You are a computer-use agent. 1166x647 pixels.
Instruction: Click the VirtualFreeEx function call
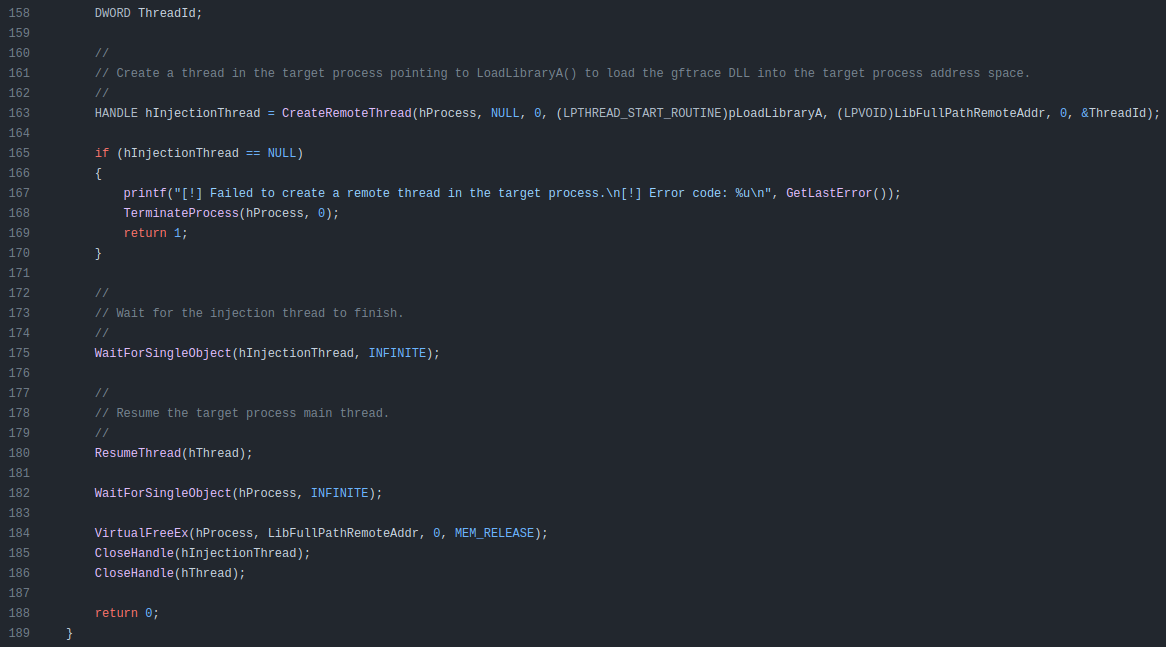[141, 533]
